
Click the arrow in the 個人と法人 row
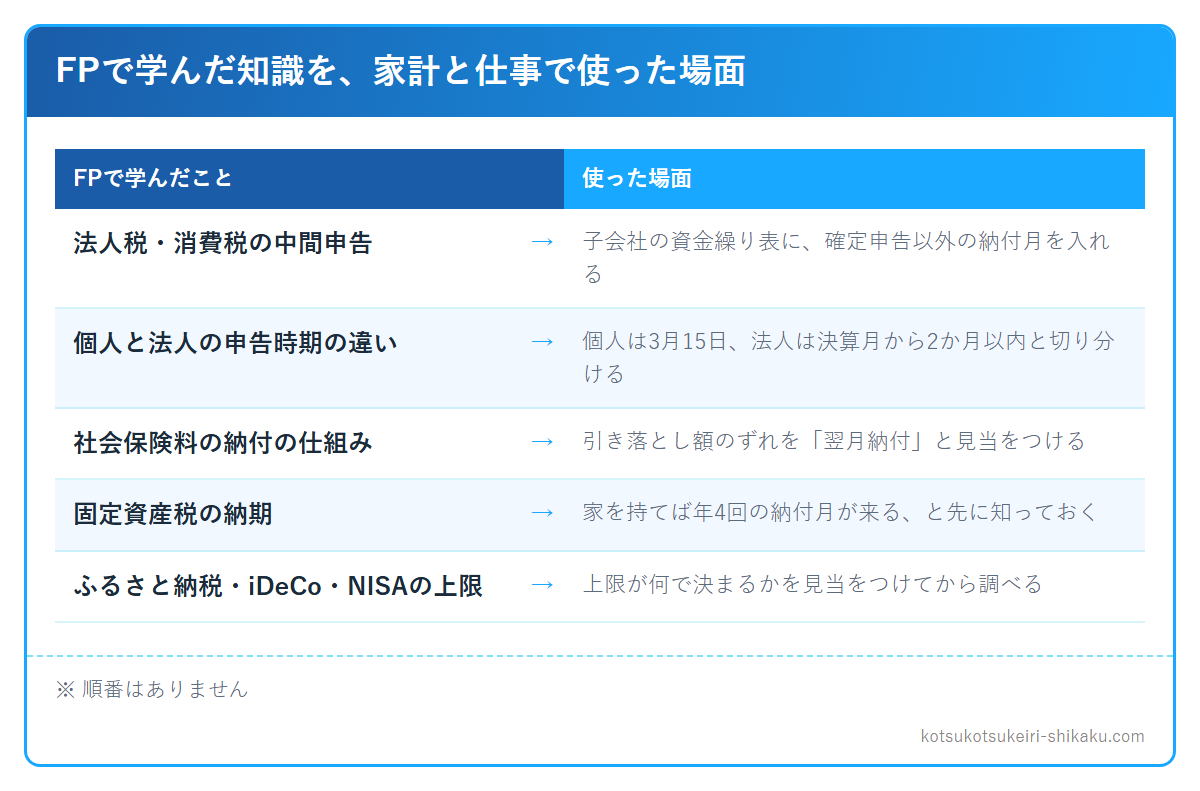pos(542,342)
